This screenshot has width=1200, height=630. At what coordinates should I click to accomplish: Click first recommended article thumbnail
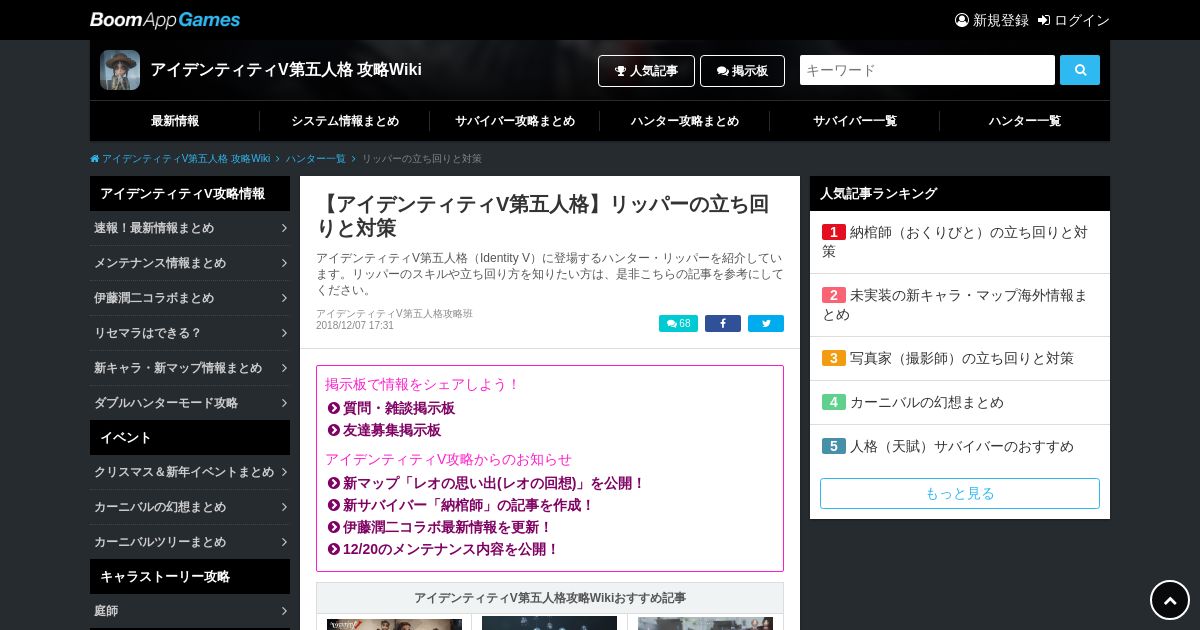[394, 624]
